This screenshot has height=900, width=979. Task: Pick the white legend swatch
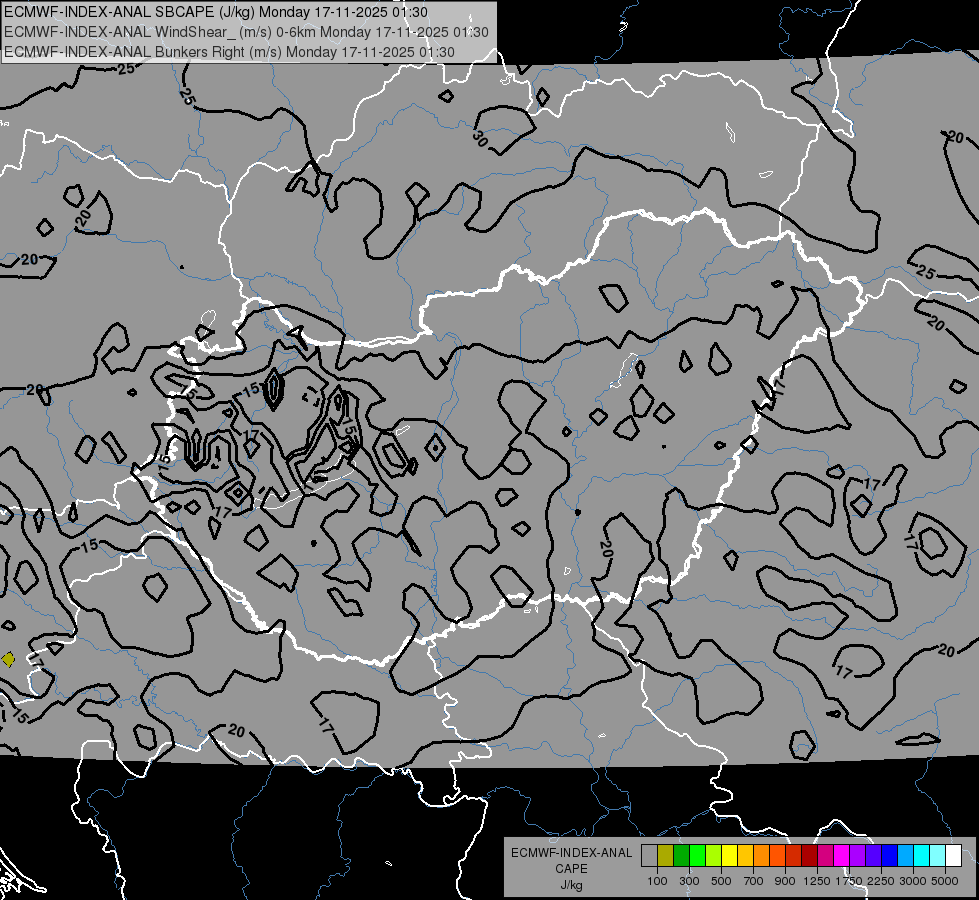(954, 856)
